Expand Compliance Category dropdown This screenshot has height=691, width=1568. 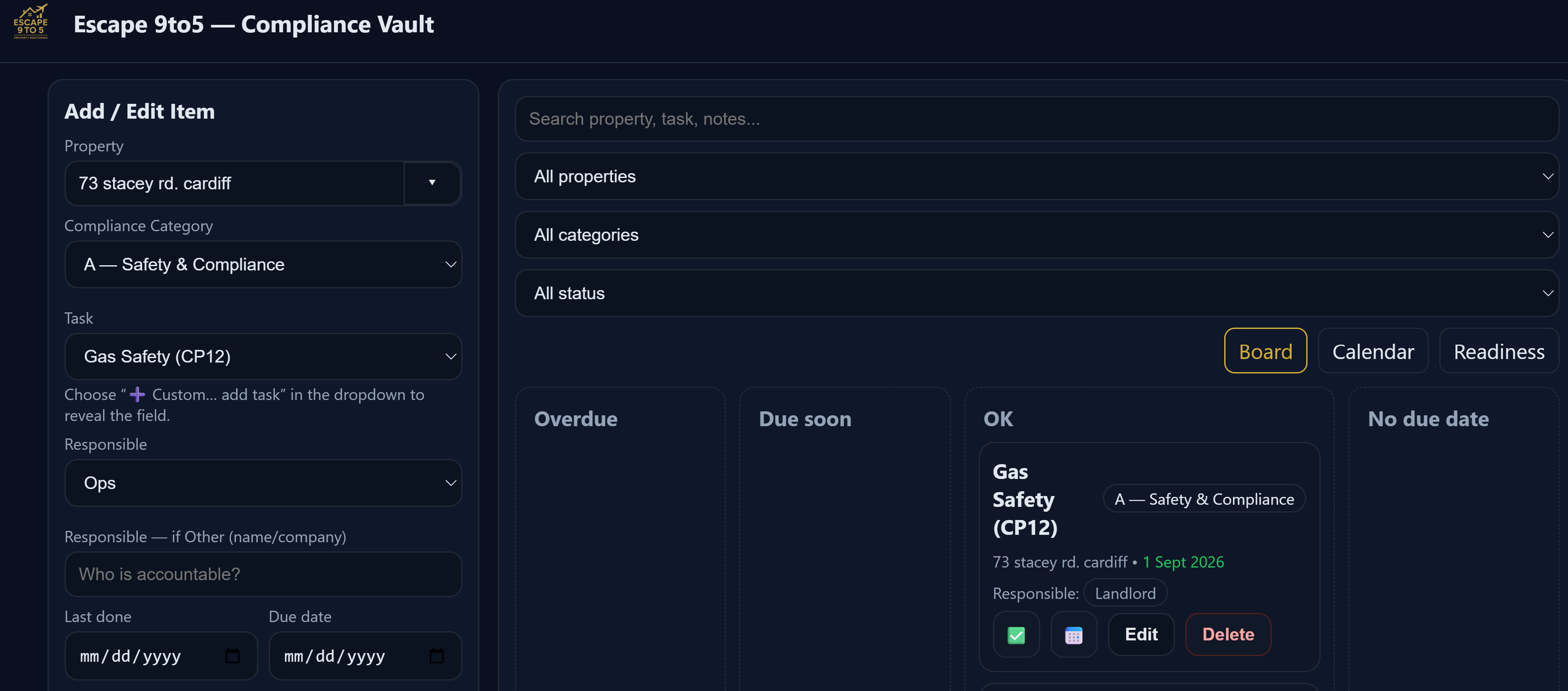[263, 264]
